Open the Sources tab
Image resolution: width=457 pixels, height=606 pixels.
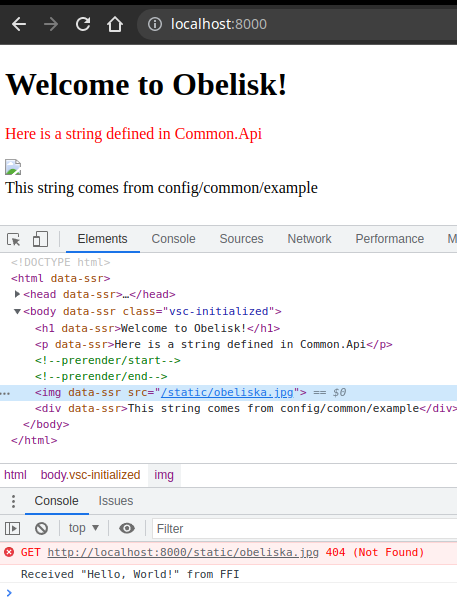[x=242, y=239]
